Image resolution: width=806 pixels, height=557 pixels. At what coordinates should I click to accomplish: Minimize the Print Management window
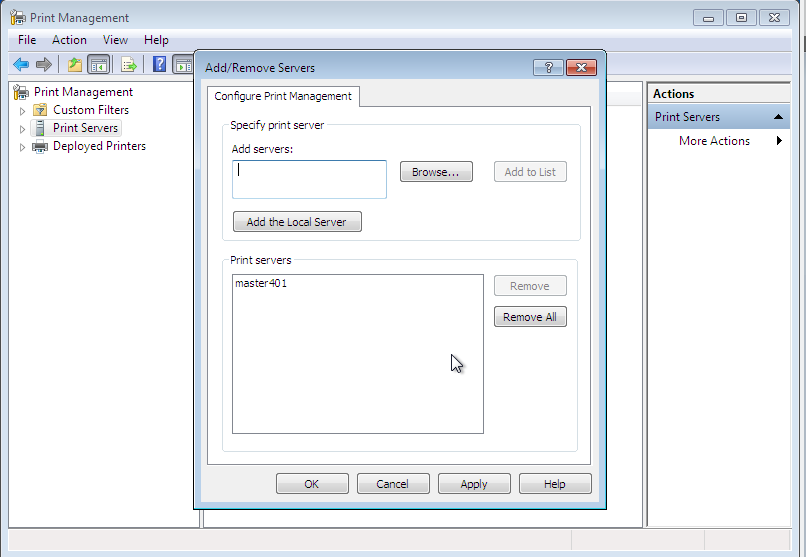click(x=708, y=17)
